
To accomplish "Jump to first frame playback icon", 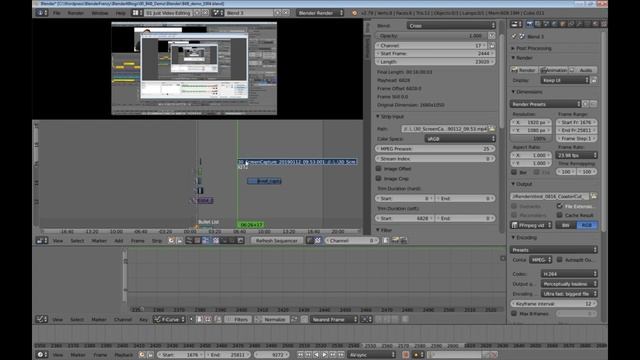I will 300,355.
